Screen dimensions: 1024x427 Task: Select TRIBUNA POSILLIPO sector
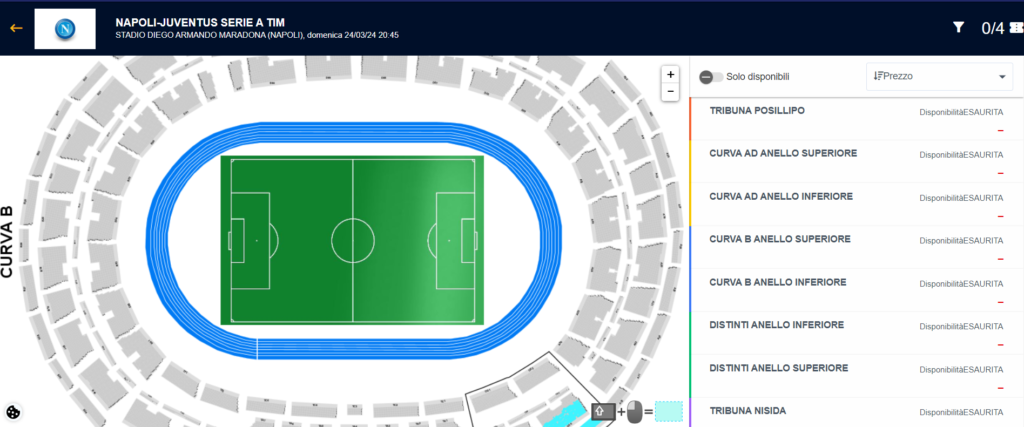pyautogui.click(x=857, y=119)
